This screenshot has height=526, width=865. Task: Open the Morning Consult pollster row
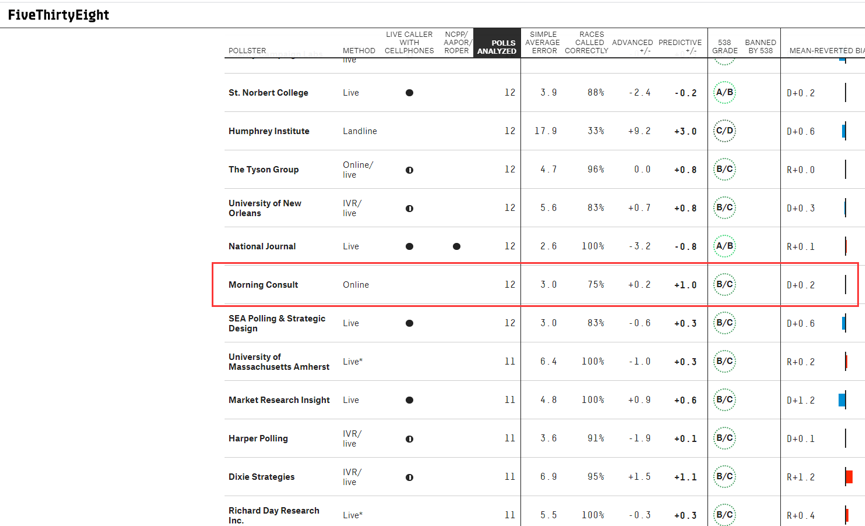click(263, 285)
